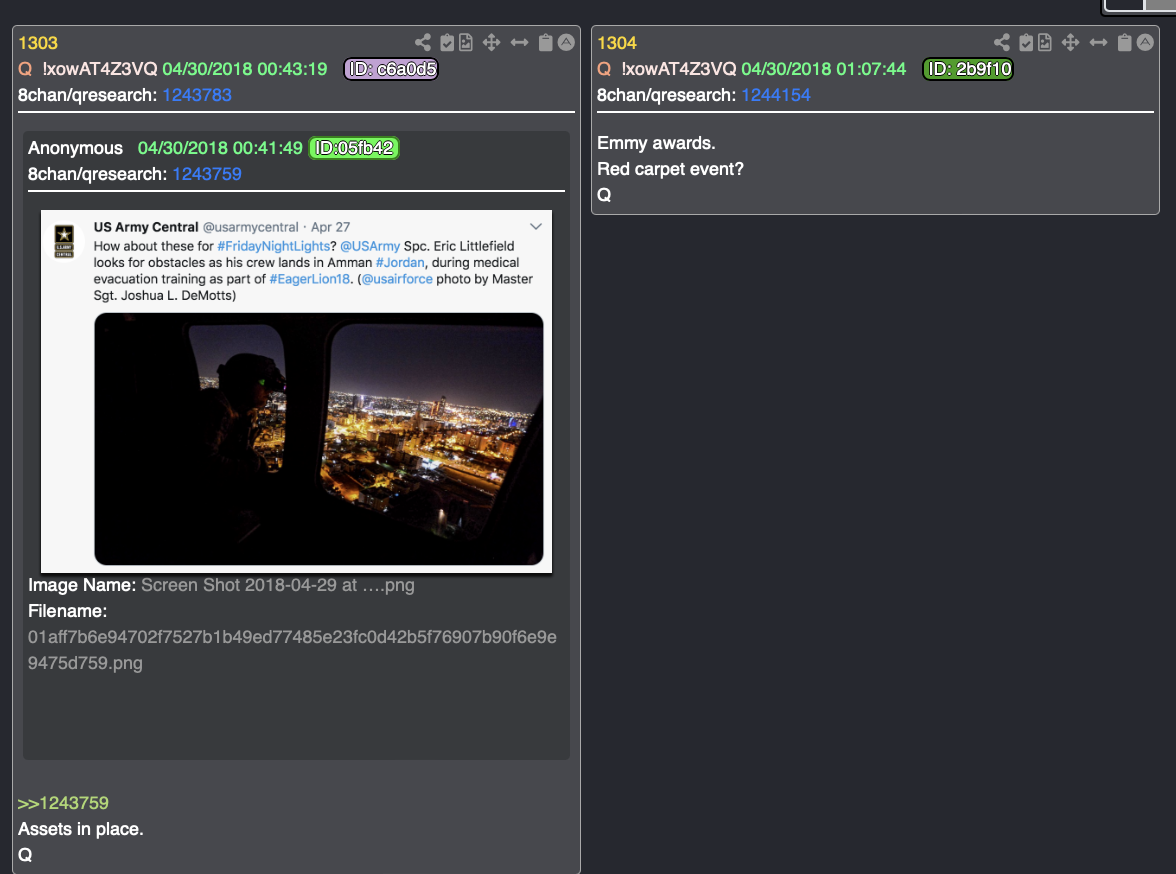Click post number 1303

38,43
